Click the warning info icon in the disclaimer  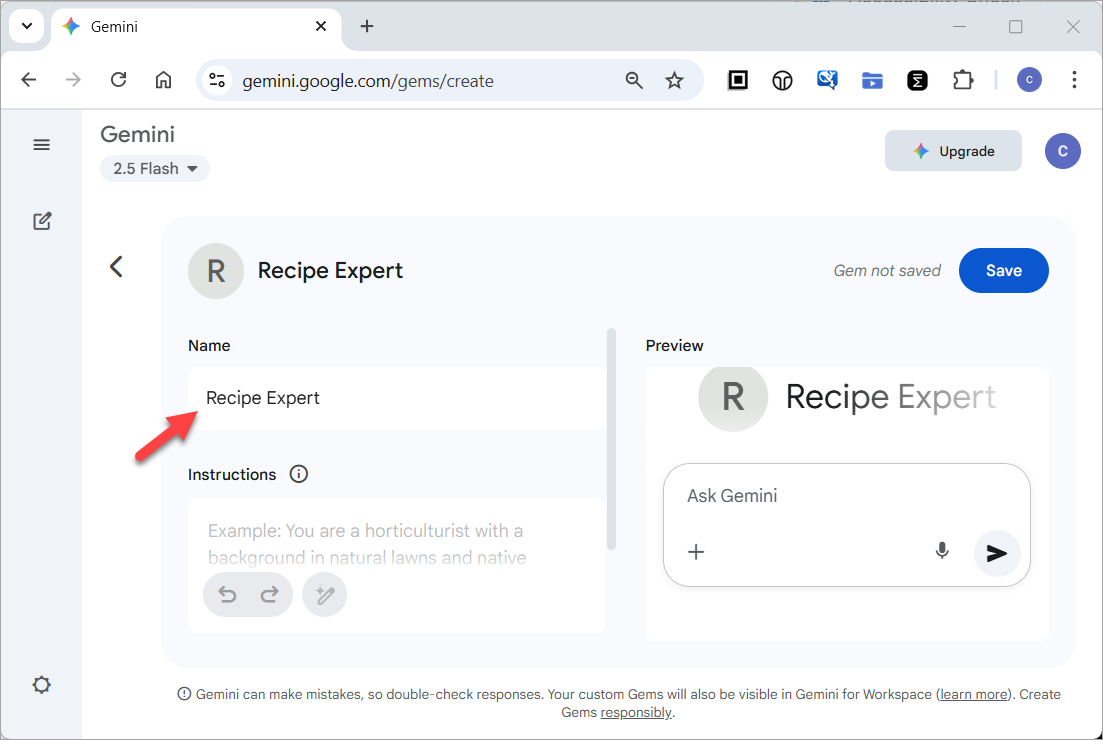coord(184,694)
